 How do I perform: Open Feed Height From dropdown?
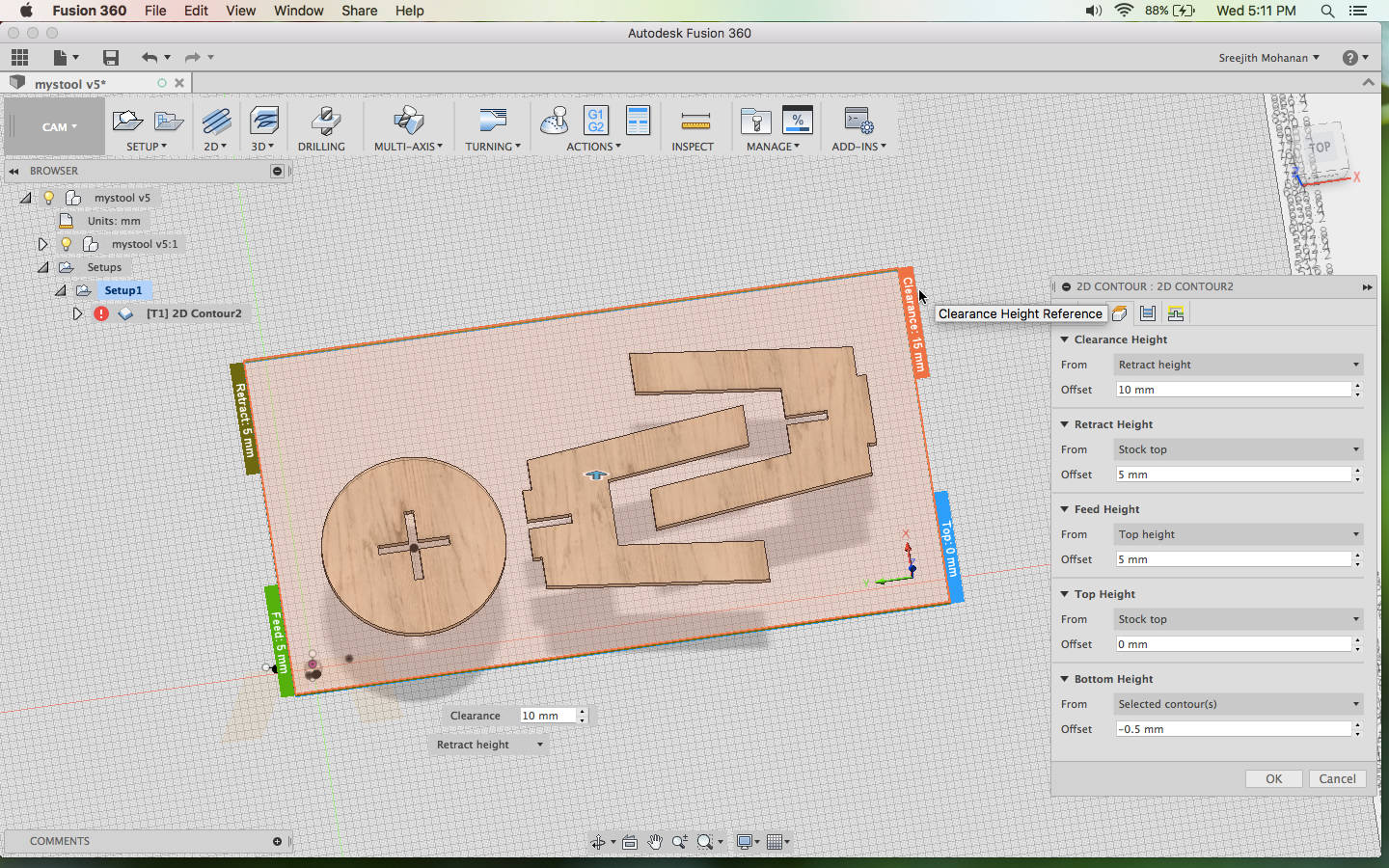pos(1238,534)
